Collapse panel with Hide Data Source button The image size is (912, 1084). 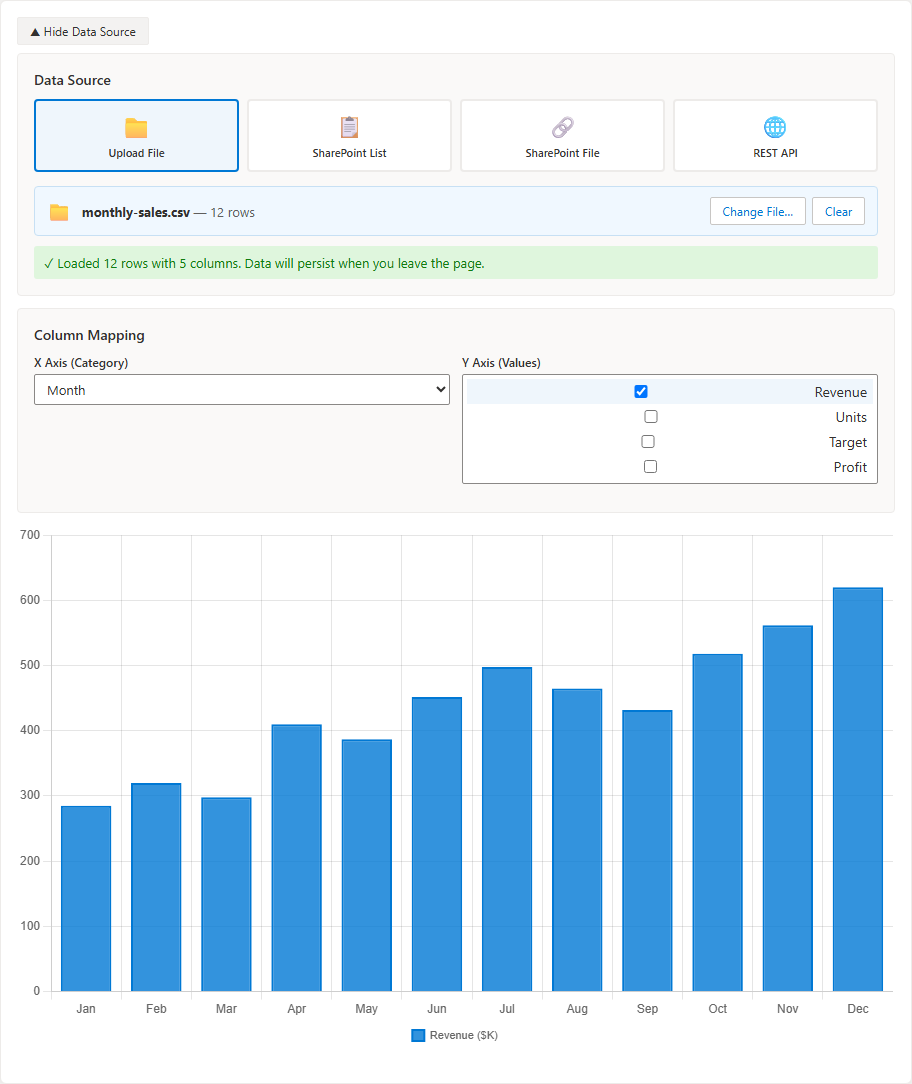coord(83,32)
